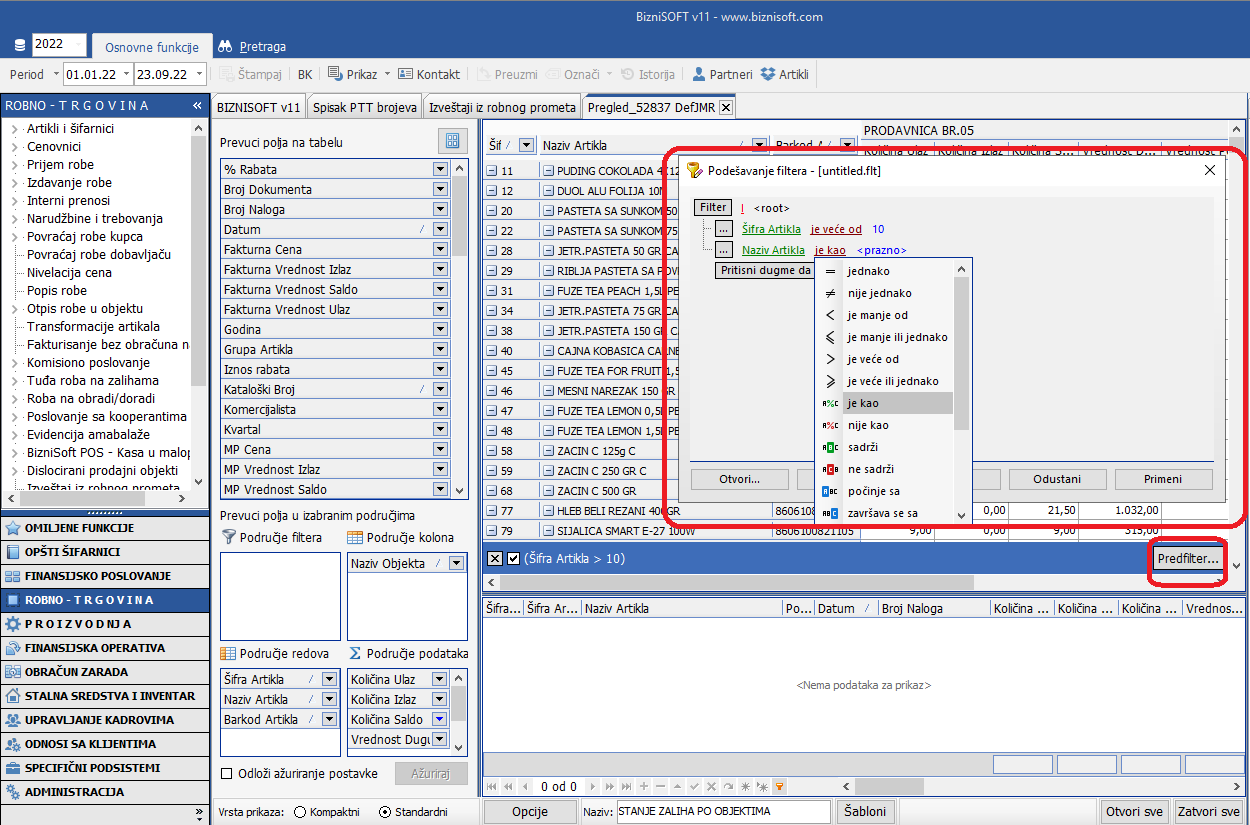Image resolution: width=1250 pixels, height=825 pixels.
Task: Choose 'je veće ili jednako' operator
Action: tap(830, 381)
